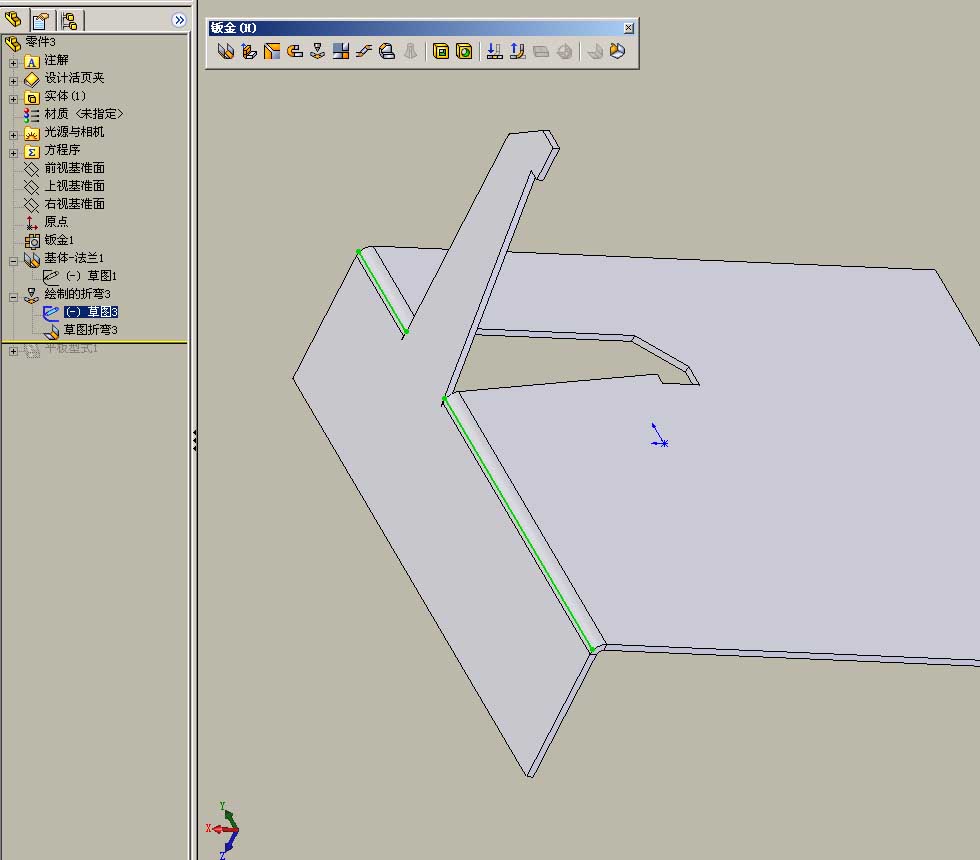
Task: Select the 上视基准面 plane
Action: point(74,186)
